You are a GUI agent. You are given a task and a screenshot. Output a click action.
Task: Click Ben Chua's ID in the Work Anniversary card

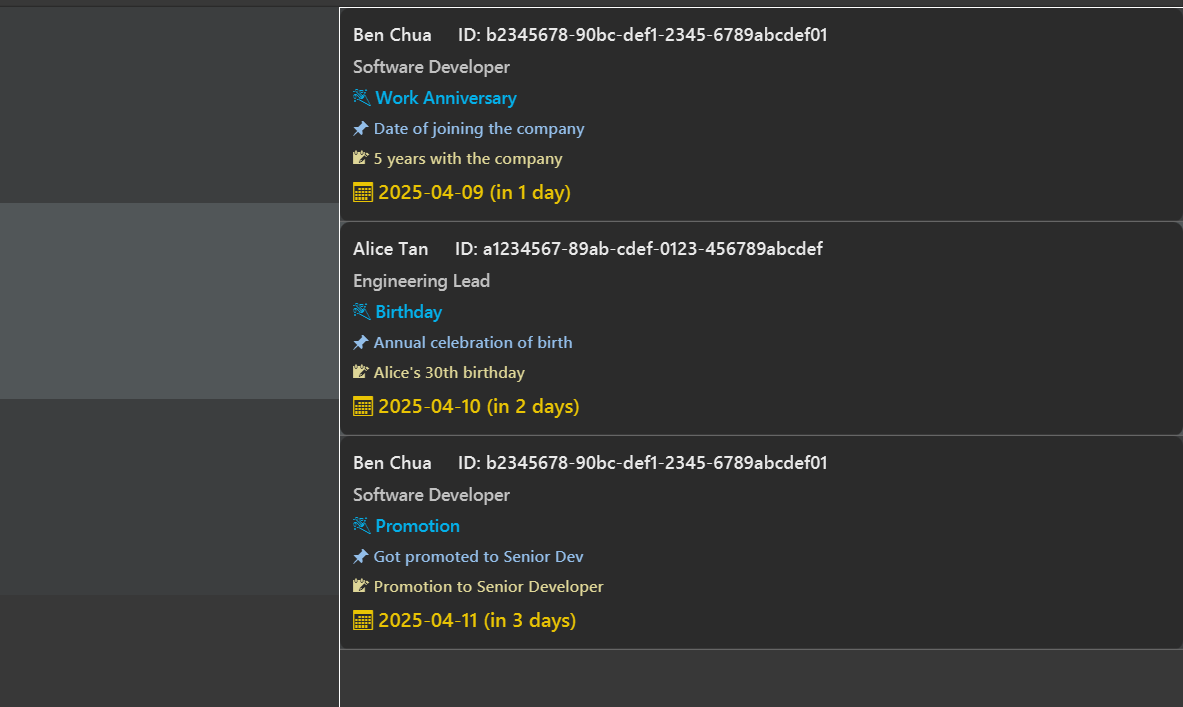click(x=642, y=35)
